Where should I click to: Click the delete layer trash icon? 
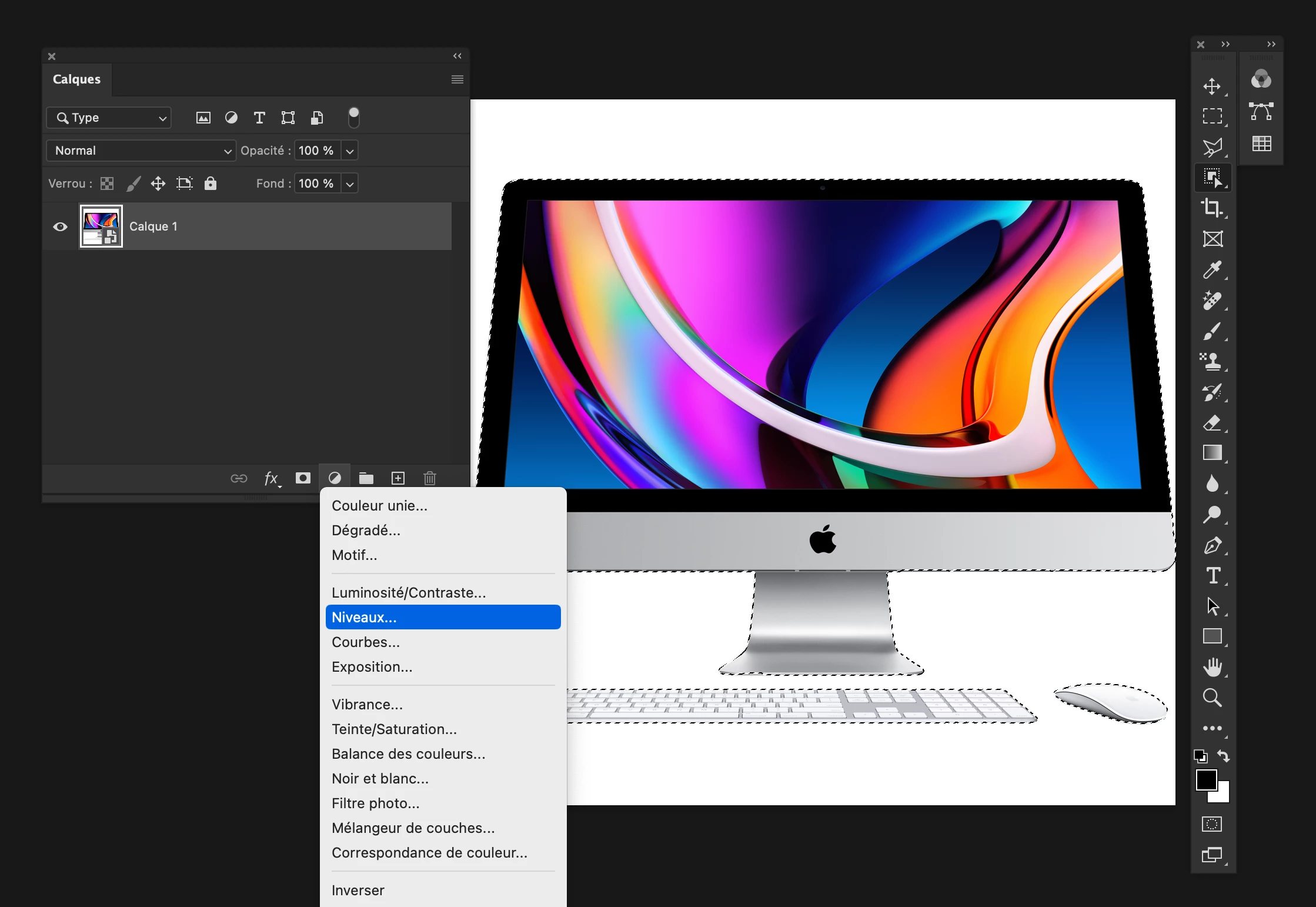coord(430,478)
